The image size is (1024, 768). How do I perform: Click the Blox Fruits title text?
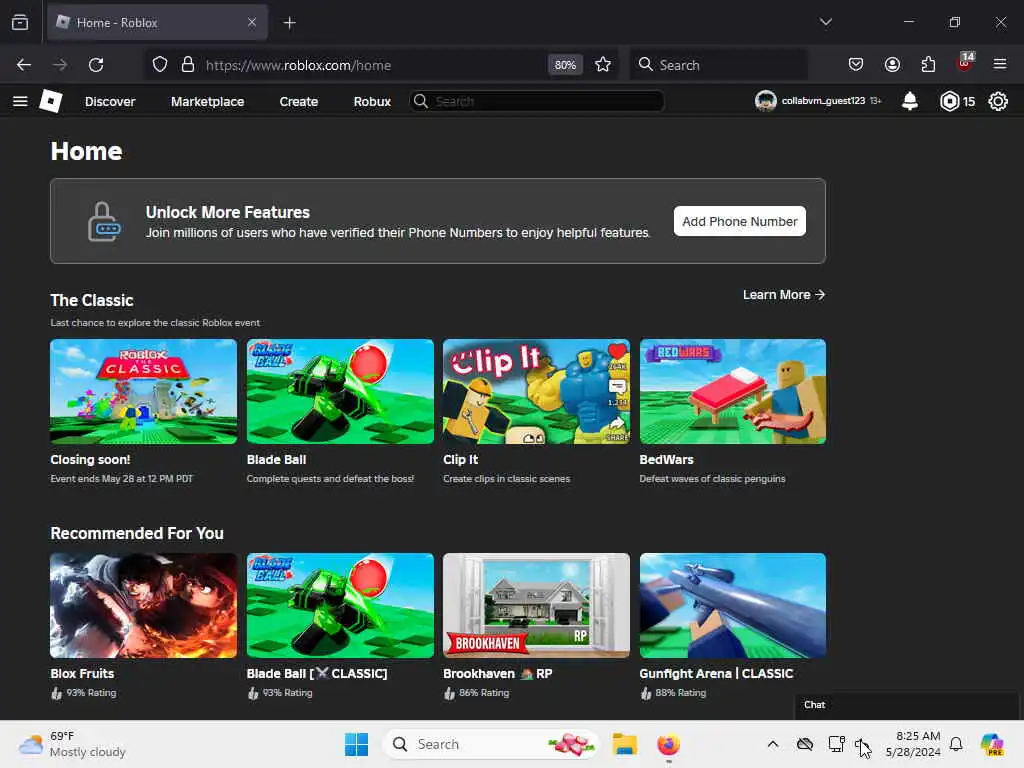tap(82, 673)
